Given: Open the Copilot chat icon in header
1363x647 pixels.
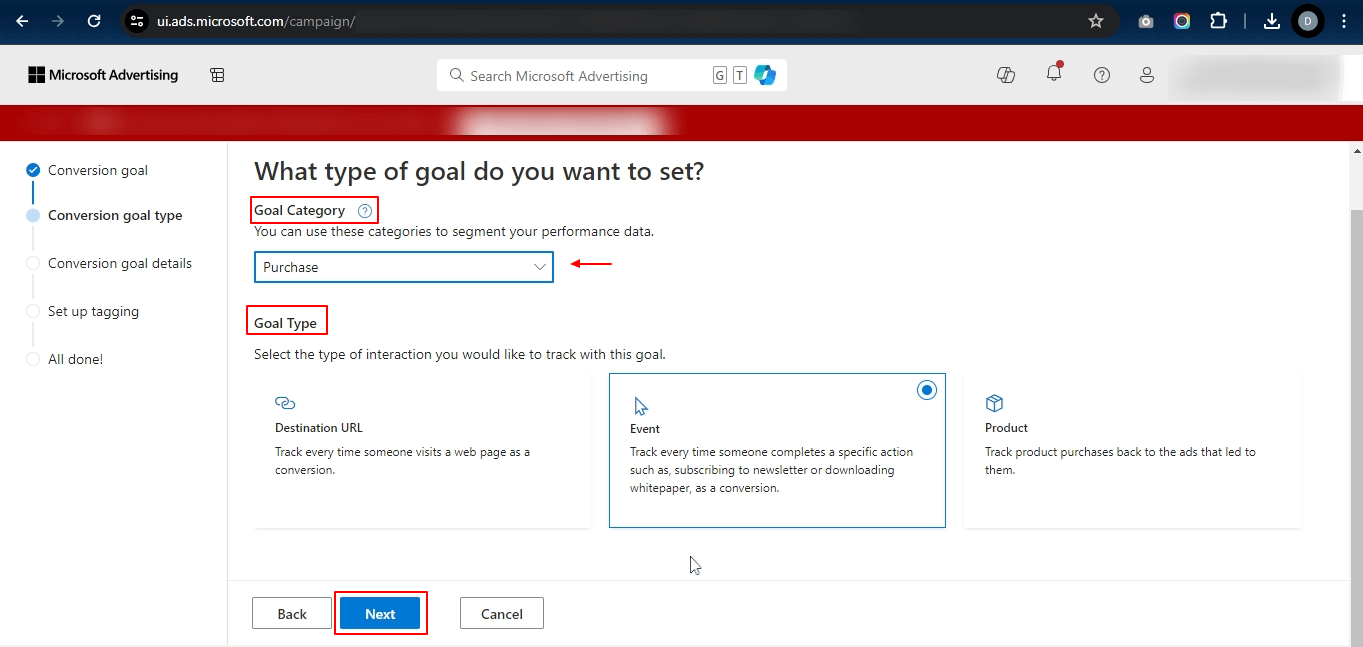Looking at the screenshot, I should click(x=1006, y=75).
